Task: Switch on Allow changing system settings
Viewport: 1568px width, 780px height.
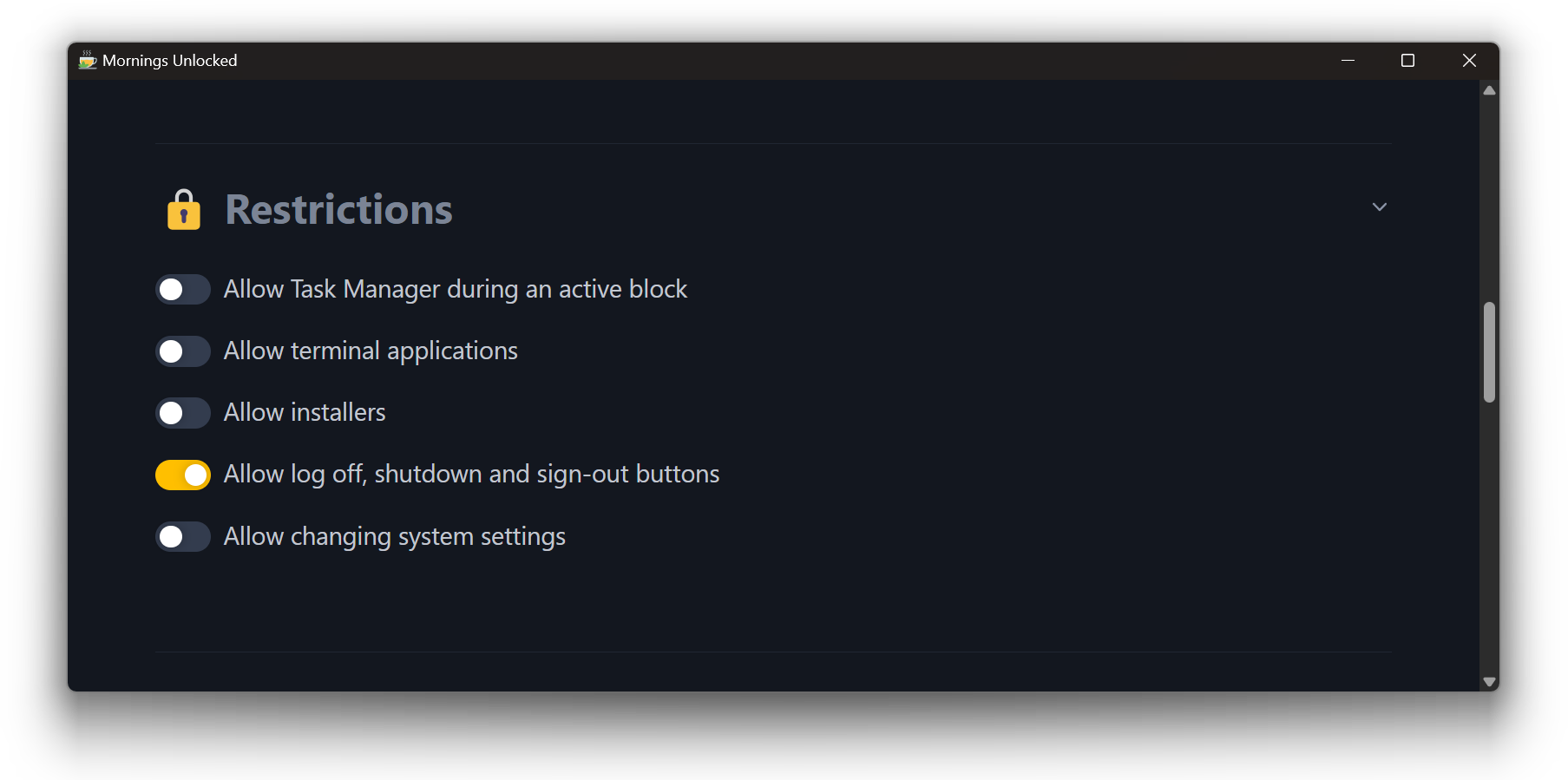Action: pyautogui.click(x=183, y=536)
